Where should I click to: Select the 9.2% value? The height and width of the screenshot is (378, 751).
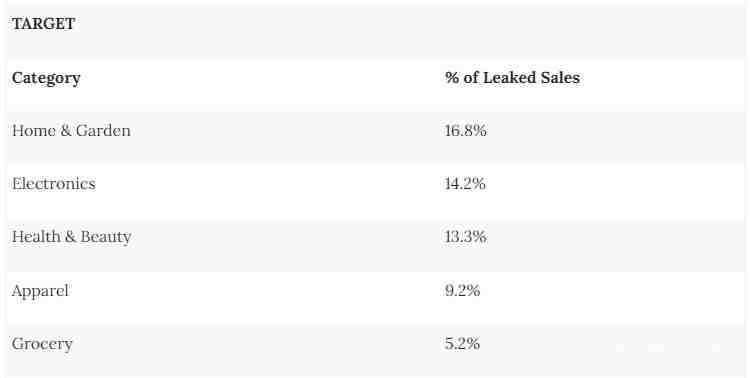pos(462,290)
